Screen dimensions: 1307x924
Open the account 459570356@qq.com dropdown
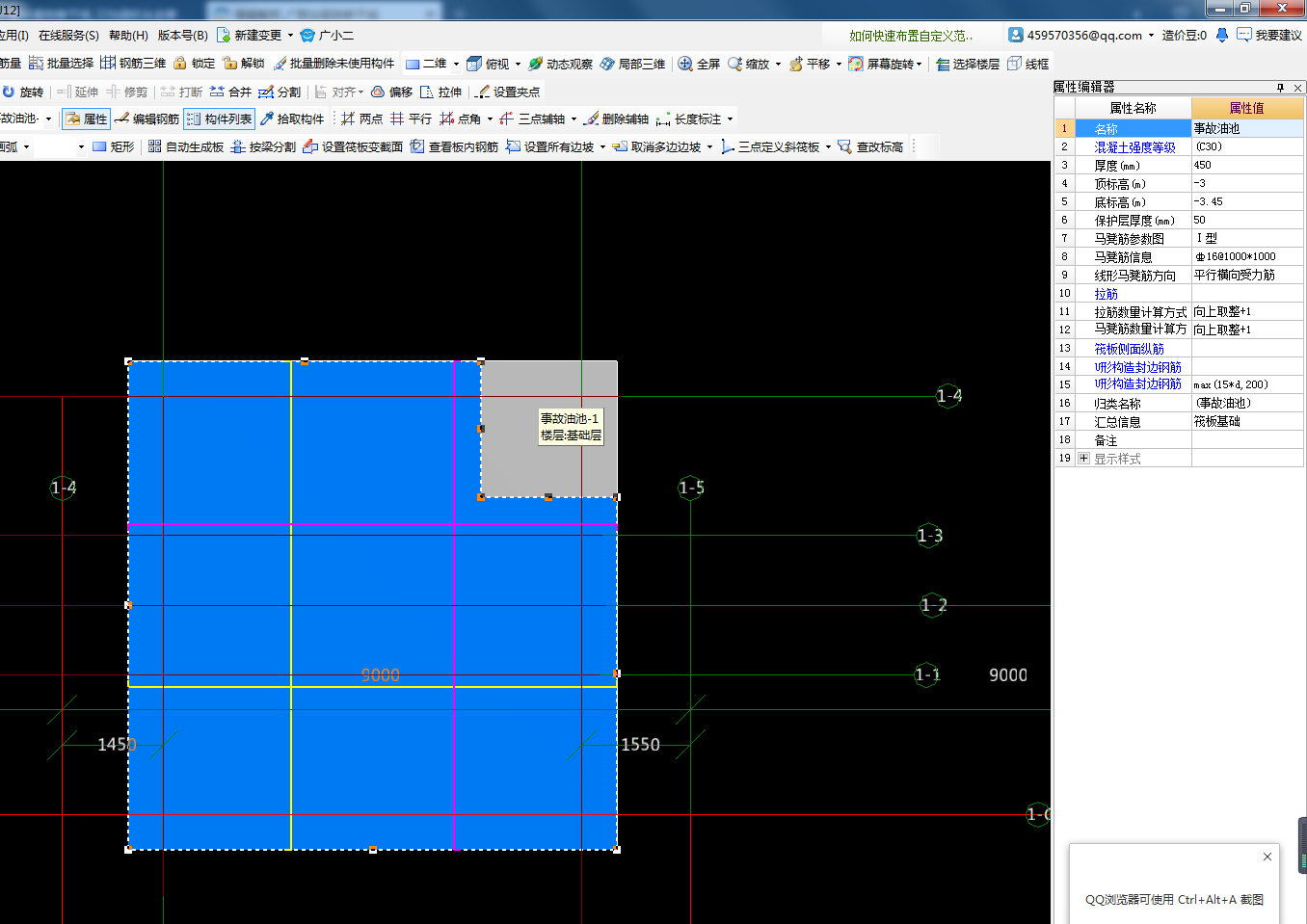(1151, 36)
